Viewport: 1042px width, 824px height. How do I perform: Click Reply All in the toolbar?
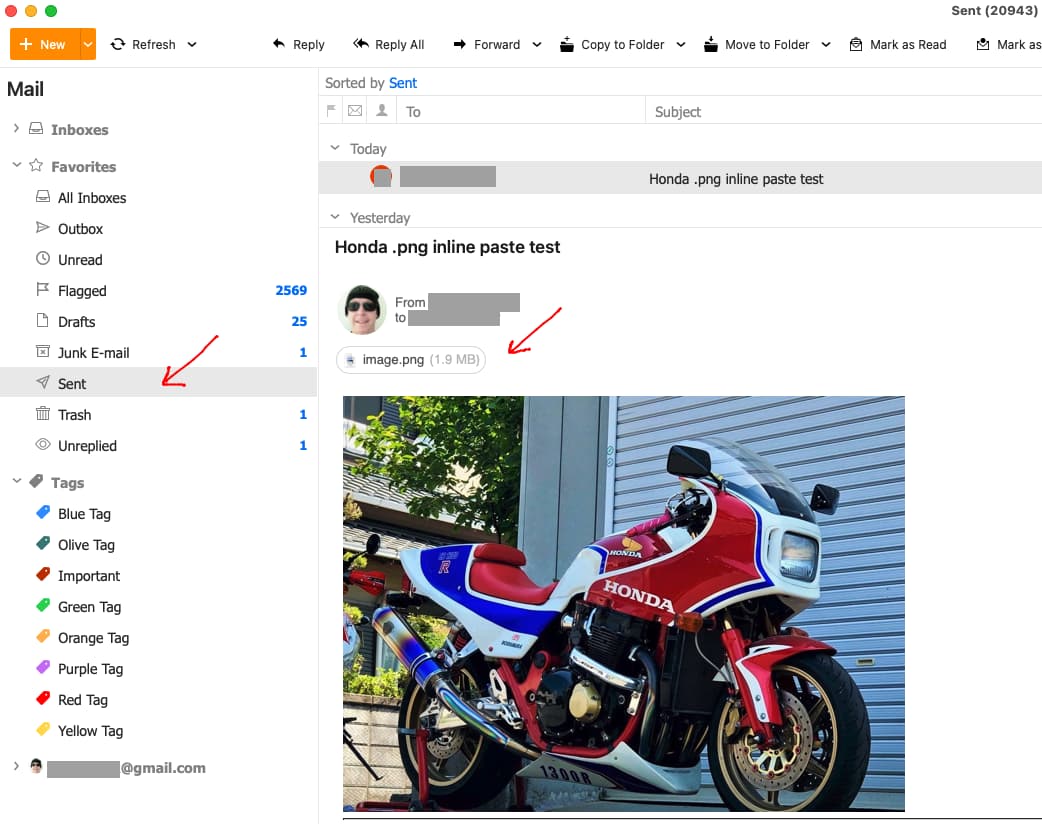389,45
